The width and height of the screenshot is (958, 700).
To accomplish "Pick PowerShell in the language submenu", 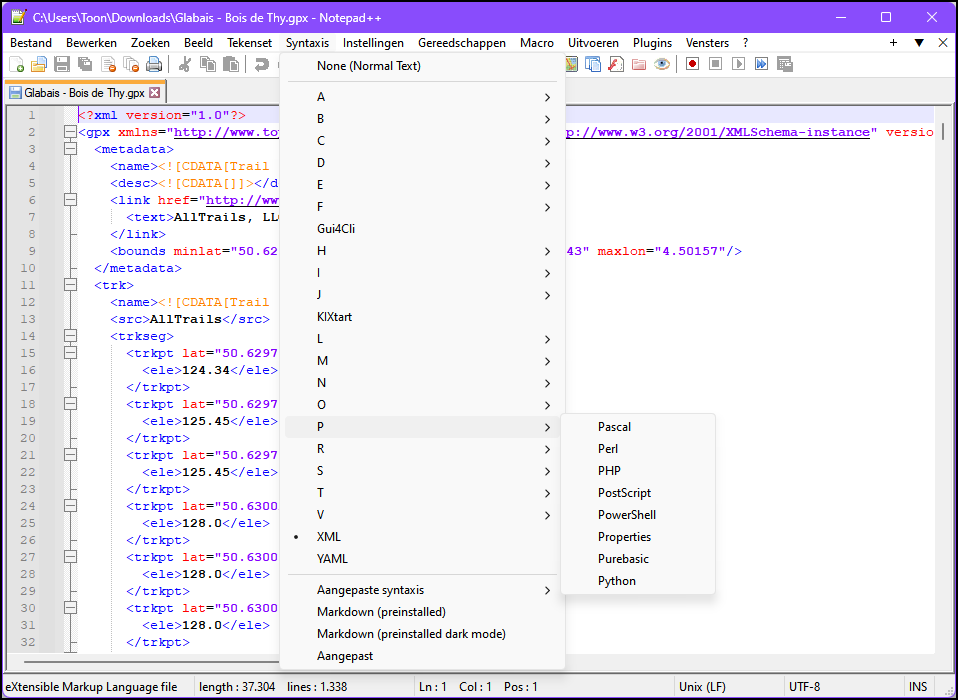I will pyautogui.click(x=627, y=515).
